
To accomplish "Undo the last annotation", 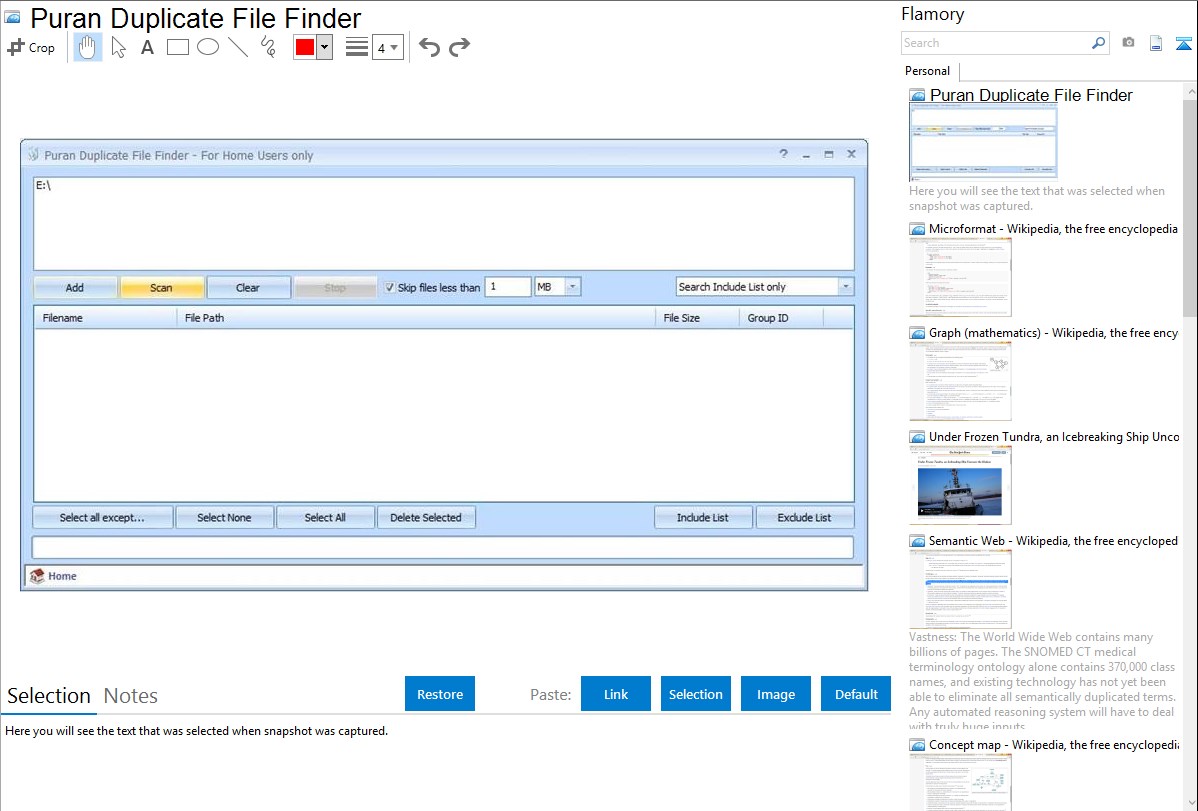I will [x=429, y=47].
